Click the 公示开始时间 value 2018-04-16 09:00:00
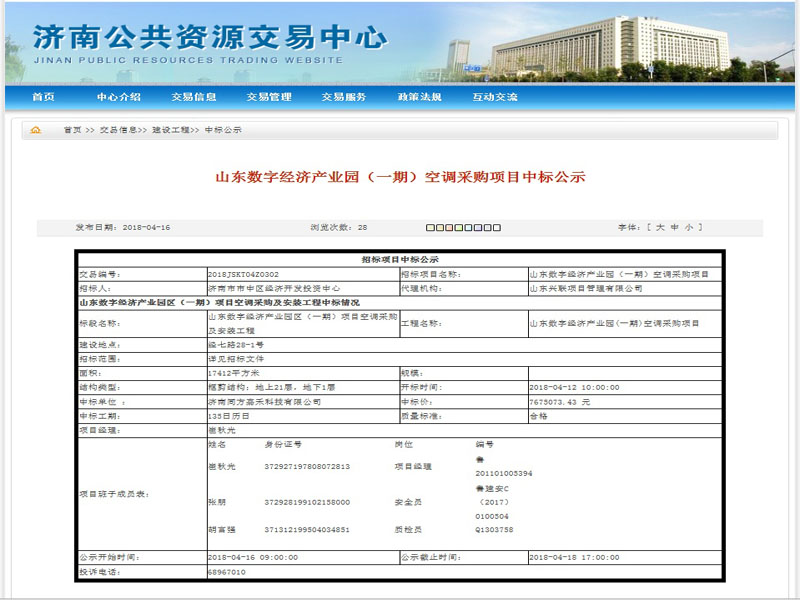The image size is (800, 600). [253, 558]
